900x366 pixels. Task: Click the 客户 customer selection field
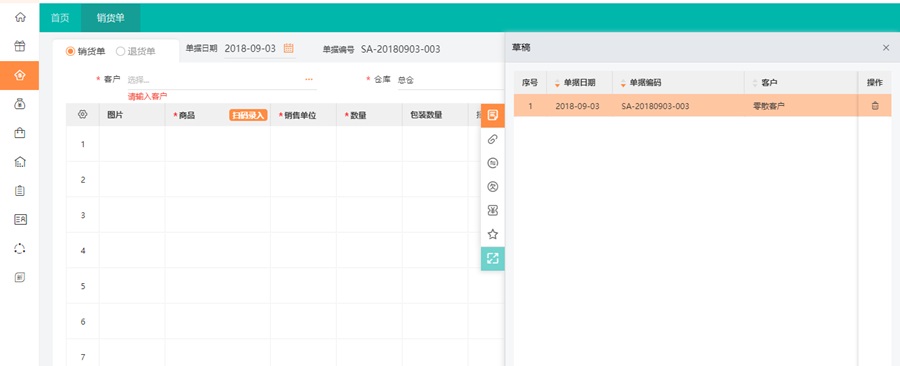[x=221, y=80]
